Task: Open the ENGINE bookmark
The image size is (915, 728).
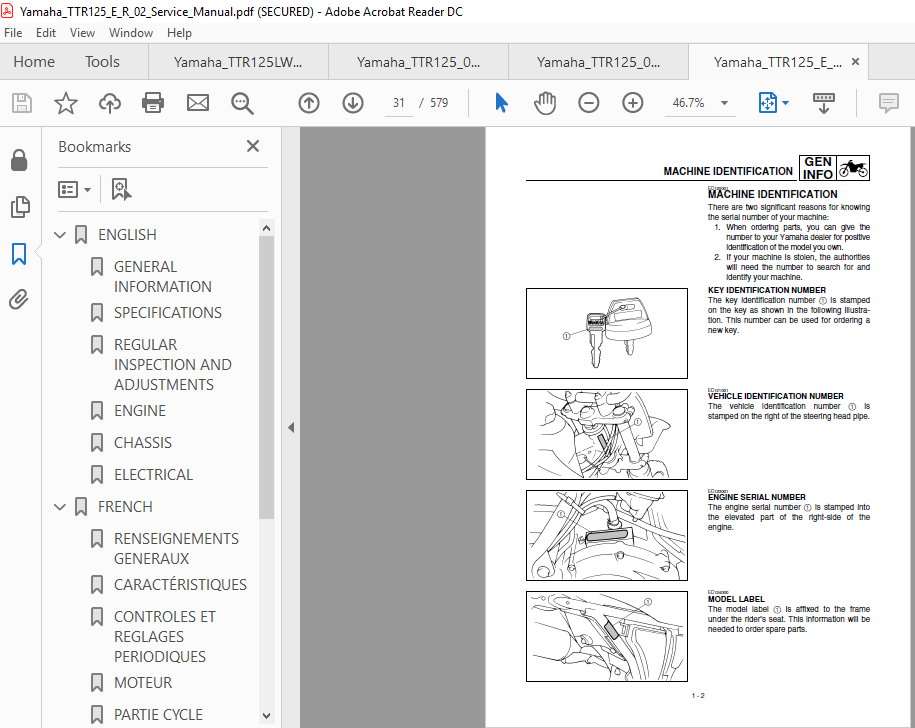Action: tap(139, 411)
